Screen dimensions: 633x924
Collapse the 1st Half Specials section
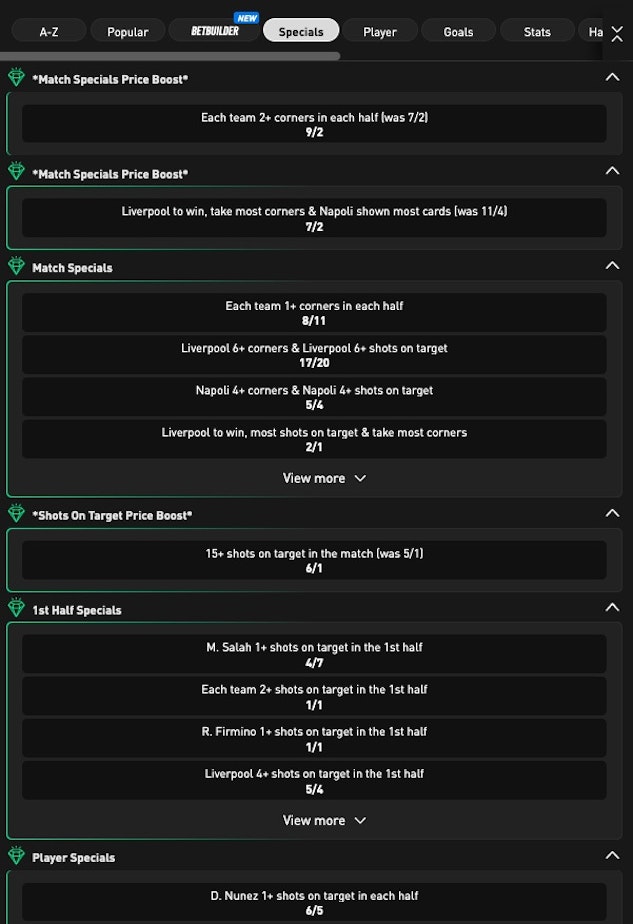click(612, 608)
